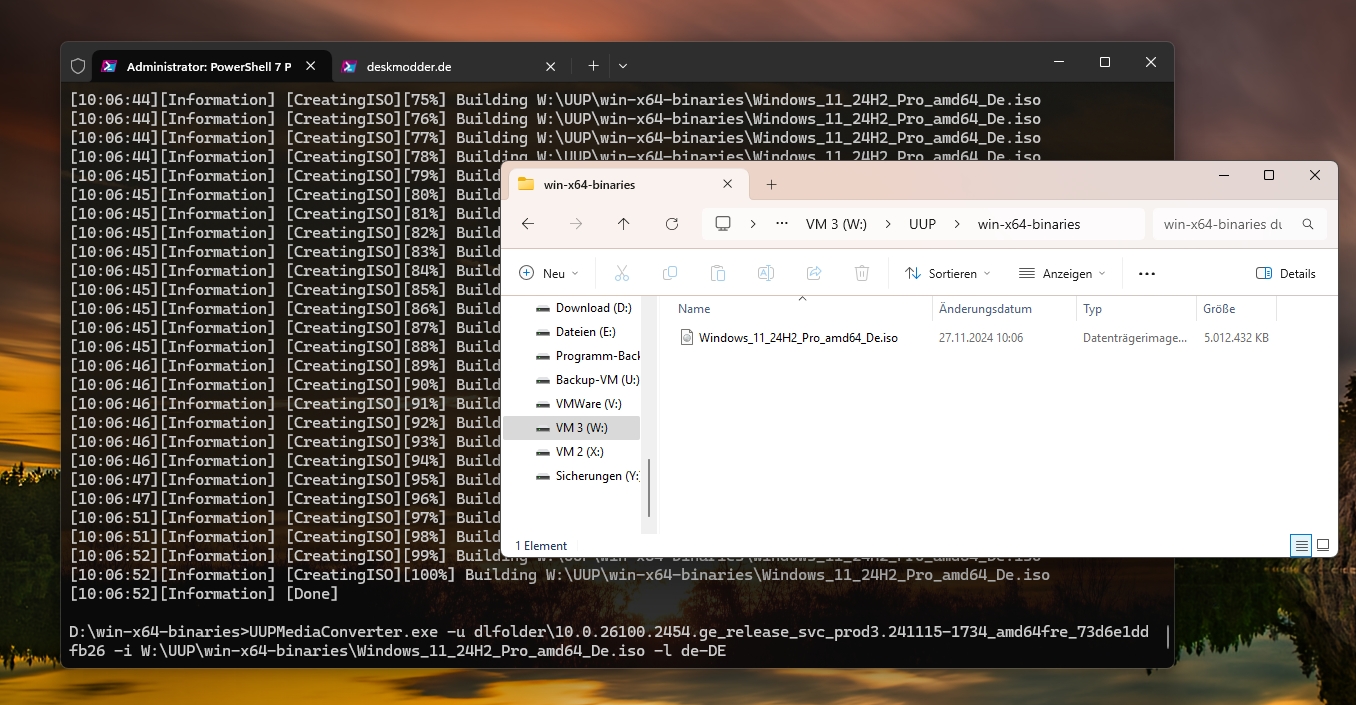Click the [Done] line in PowerShell output

click(204, 594)
